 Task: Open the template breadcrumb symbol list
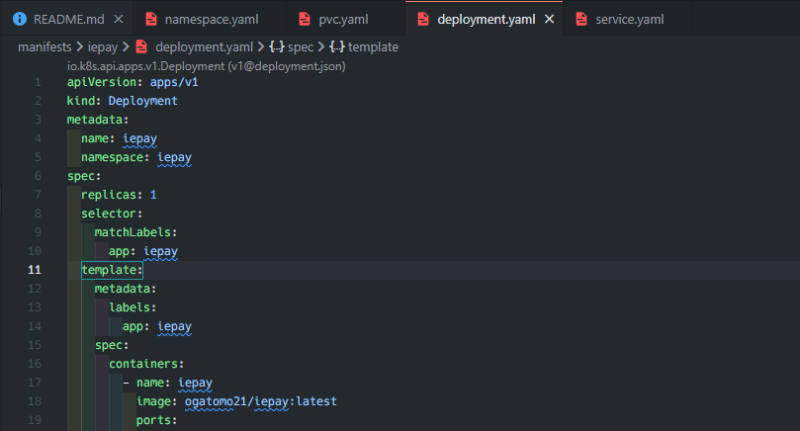372,46
